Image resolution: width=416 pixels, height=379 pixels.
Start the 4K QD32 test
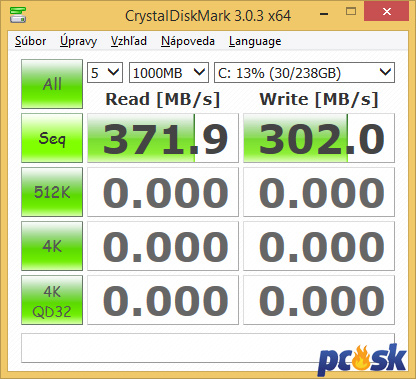tap(52, 300)
